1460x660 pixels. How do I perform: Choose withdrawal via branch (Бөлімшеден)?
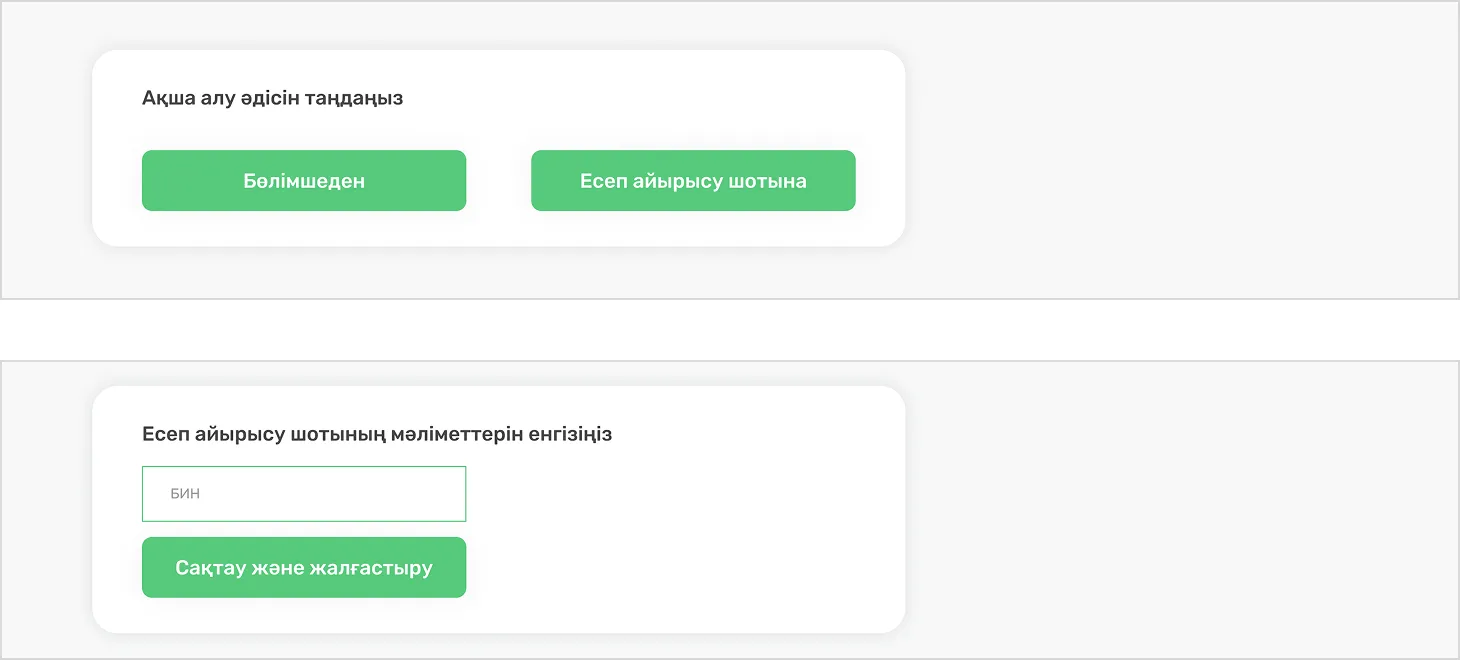point(304,181)
